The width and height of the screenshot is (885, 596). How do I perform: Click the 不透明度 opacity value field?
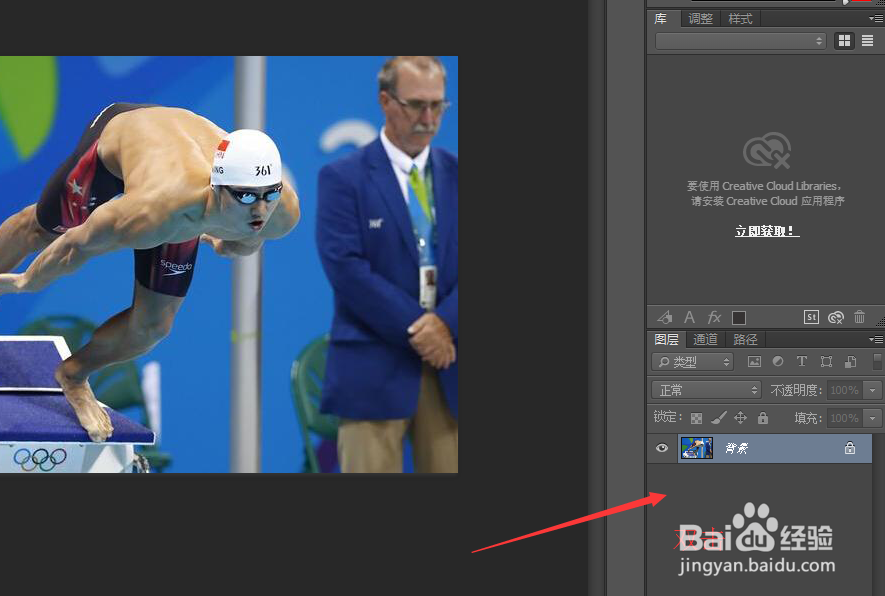click(845, 390)
